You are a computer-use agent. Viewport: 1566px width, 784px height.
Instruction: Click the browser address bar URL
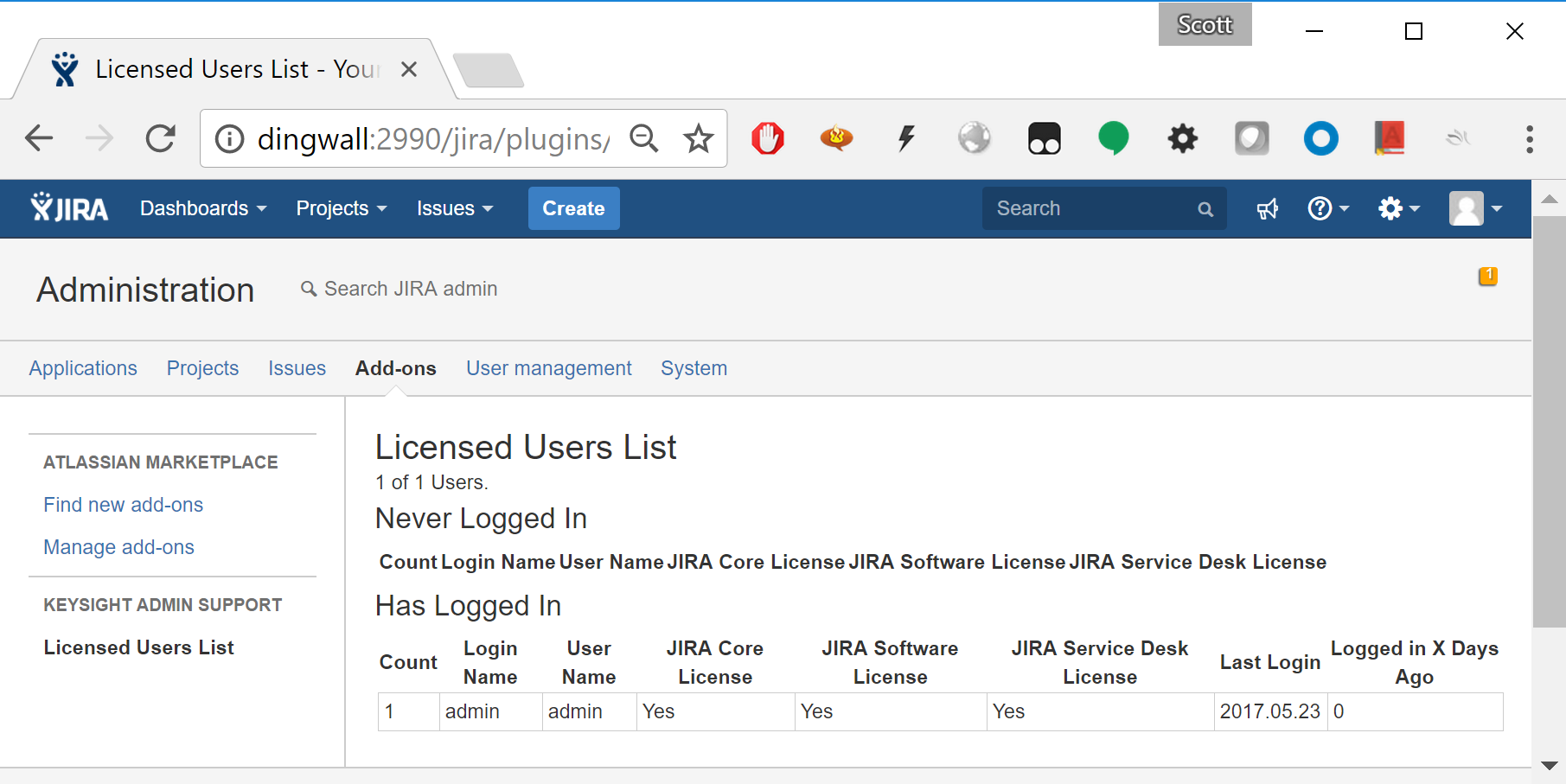432,138
